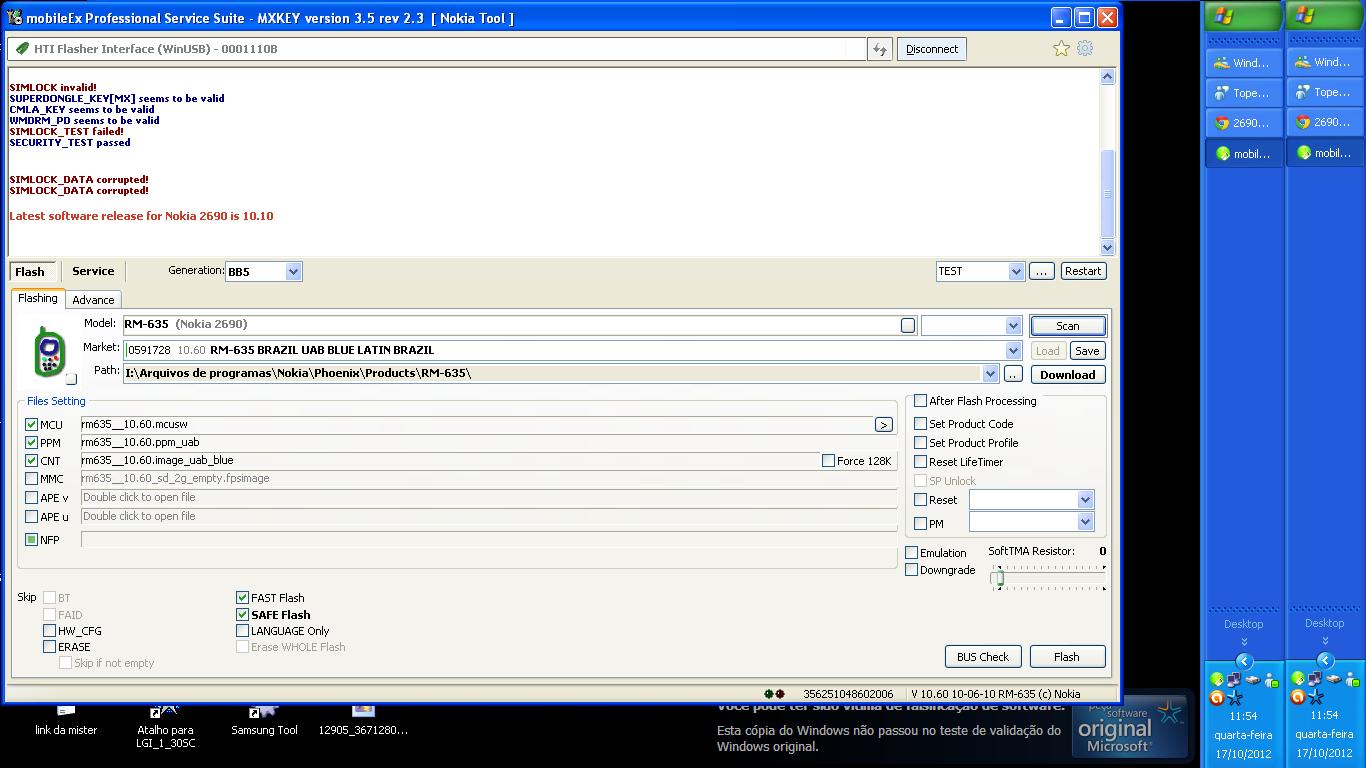Image resolution: width=1366 pixels, height=768 pixels.
Task: Open the Reset type dropdown
Action: pyautogui.click(x=1085, y=500)
